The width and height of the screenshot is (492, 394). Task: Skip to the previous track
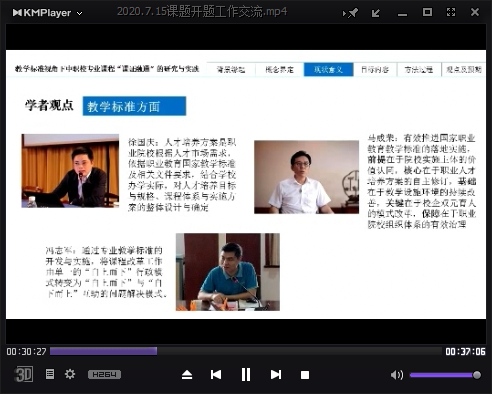216,375
